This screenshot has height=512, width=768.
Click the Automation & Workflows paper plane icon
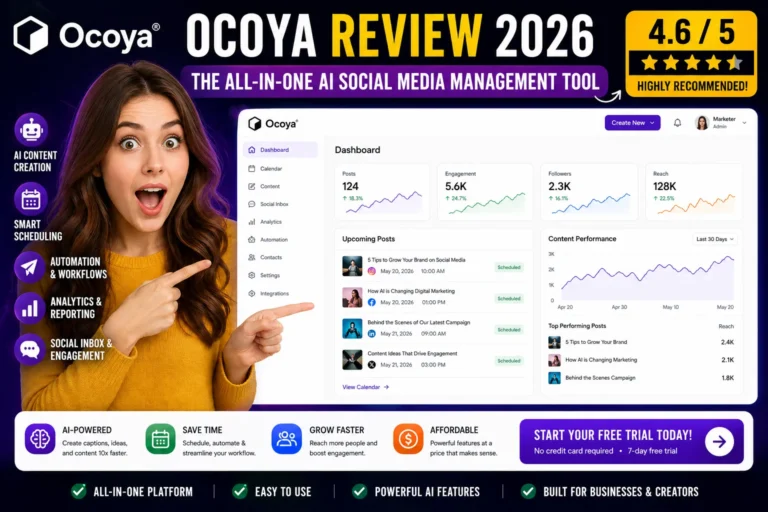click(29, 267)
